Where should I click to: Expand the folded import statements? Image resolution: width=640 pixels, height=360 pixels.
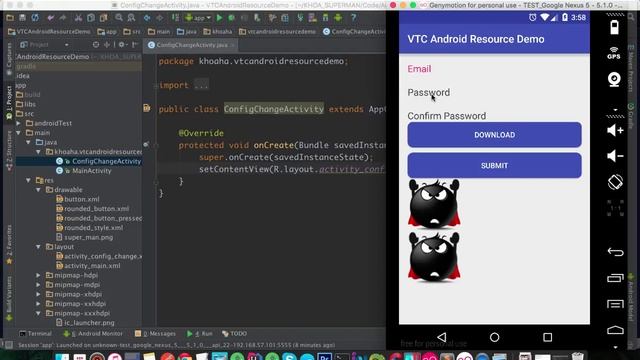[201, 85]
